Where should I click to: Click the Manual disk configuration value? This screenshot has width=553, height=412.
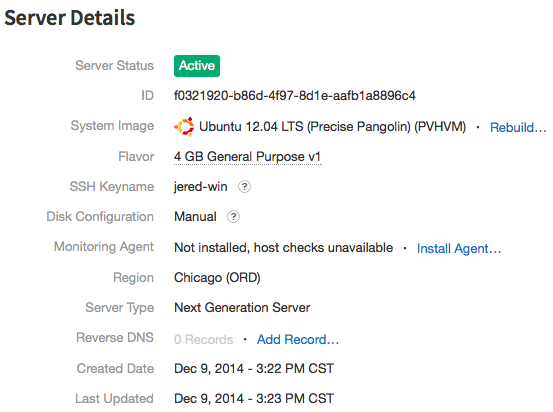point(195,217)
